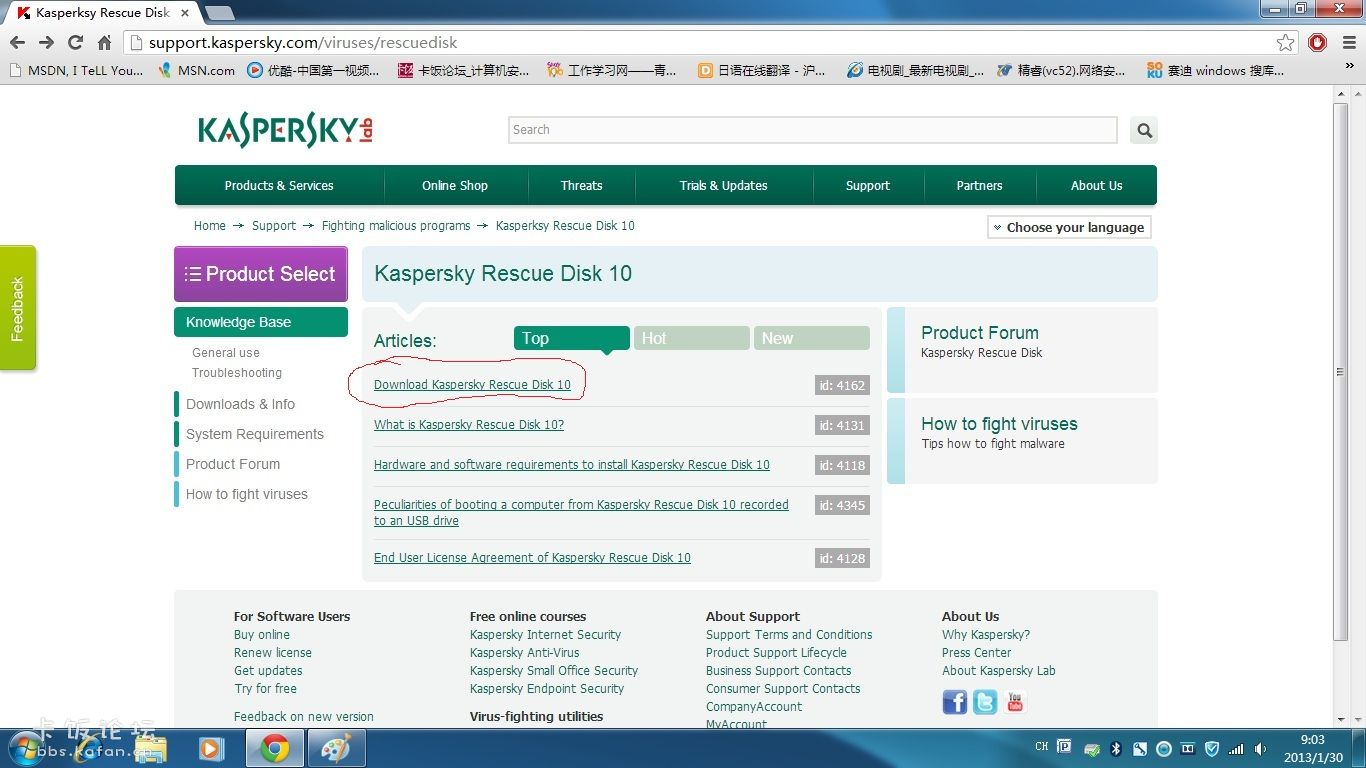Click the Product Select button

(261, 274)
